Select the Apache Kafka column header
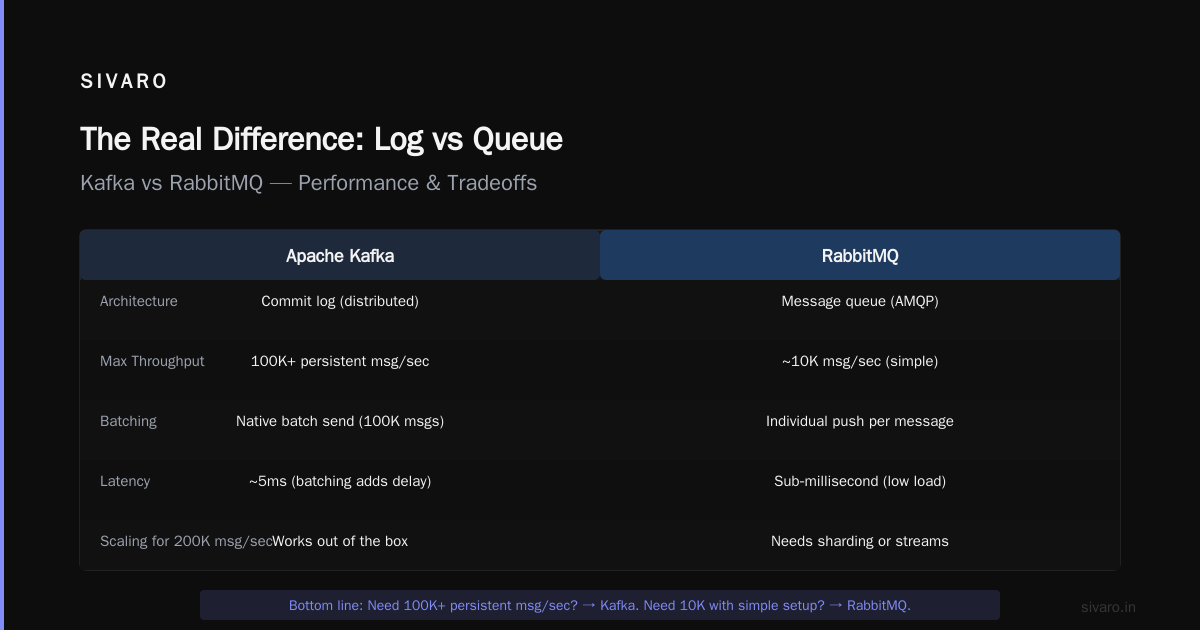Viewport: 1200px width, 630px height. [340, 255]
